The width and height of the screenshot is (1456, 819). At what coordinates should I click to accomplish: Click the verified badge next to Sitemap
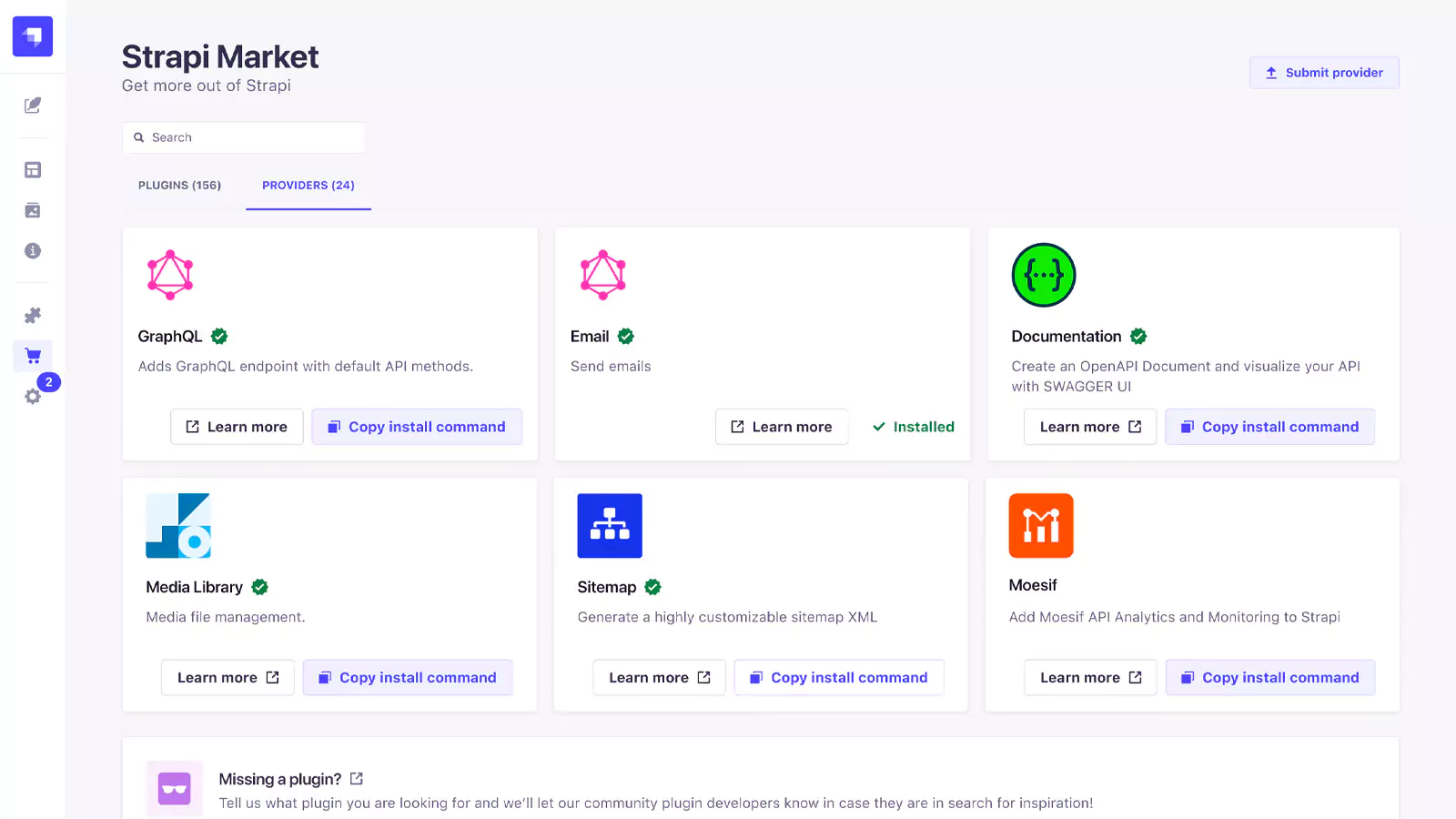653,588
